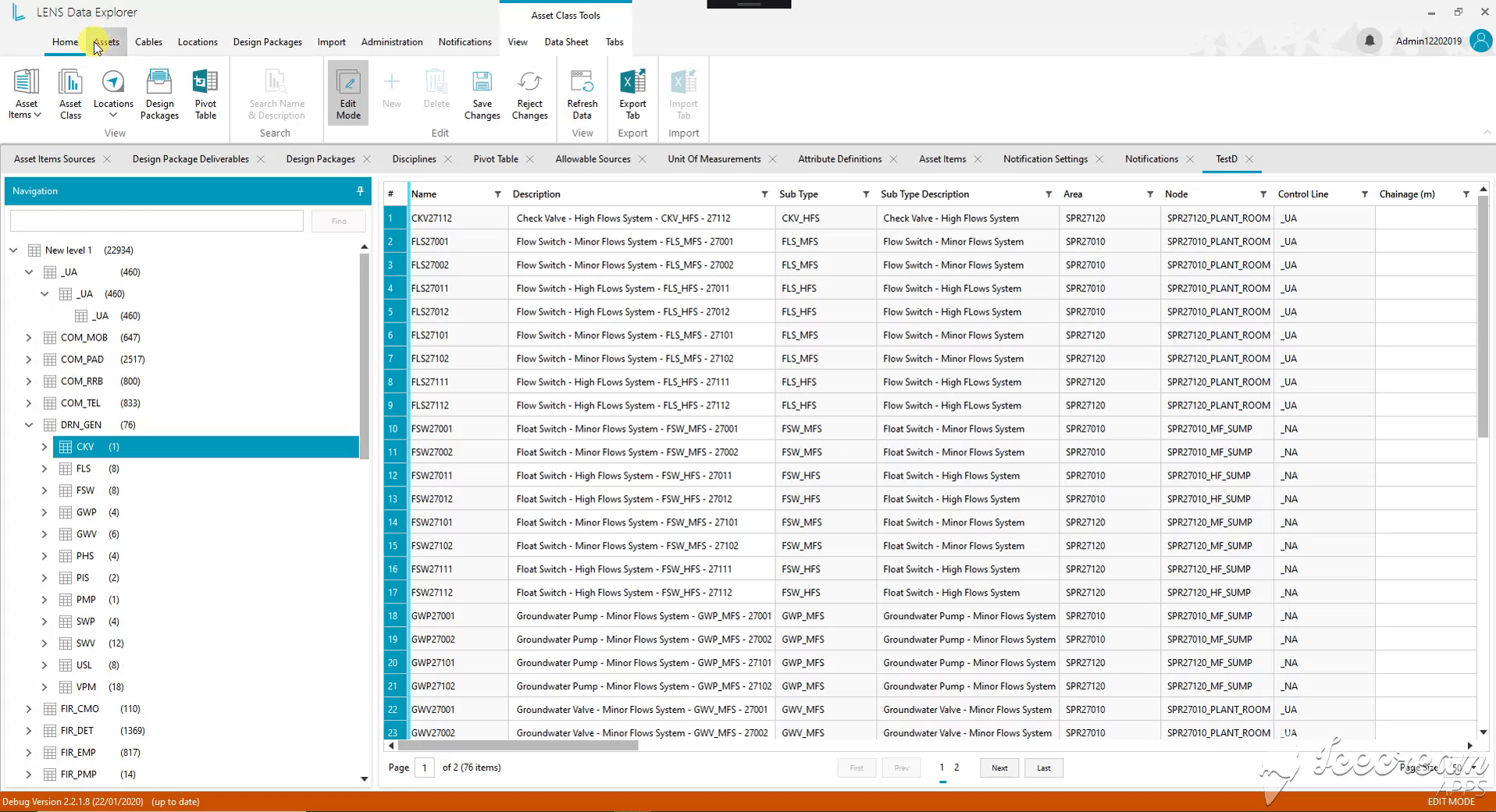Open the Cables menu tab
This screenshot has width=1496, height=812.
pos(148,42)
